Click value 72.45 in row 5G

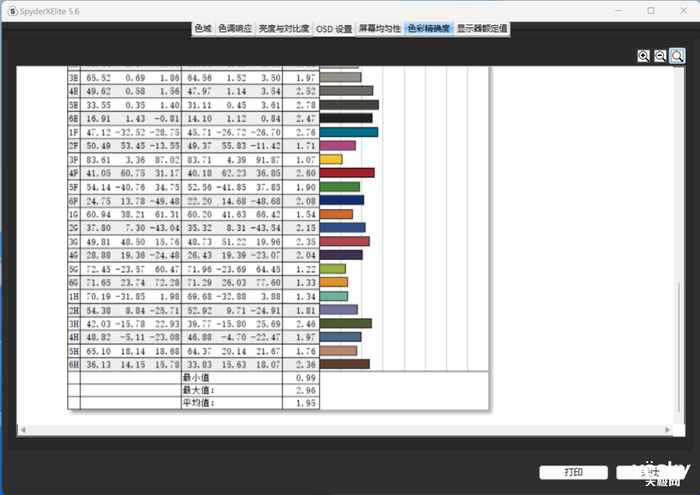pyautogui.click(x=98, y=269)
